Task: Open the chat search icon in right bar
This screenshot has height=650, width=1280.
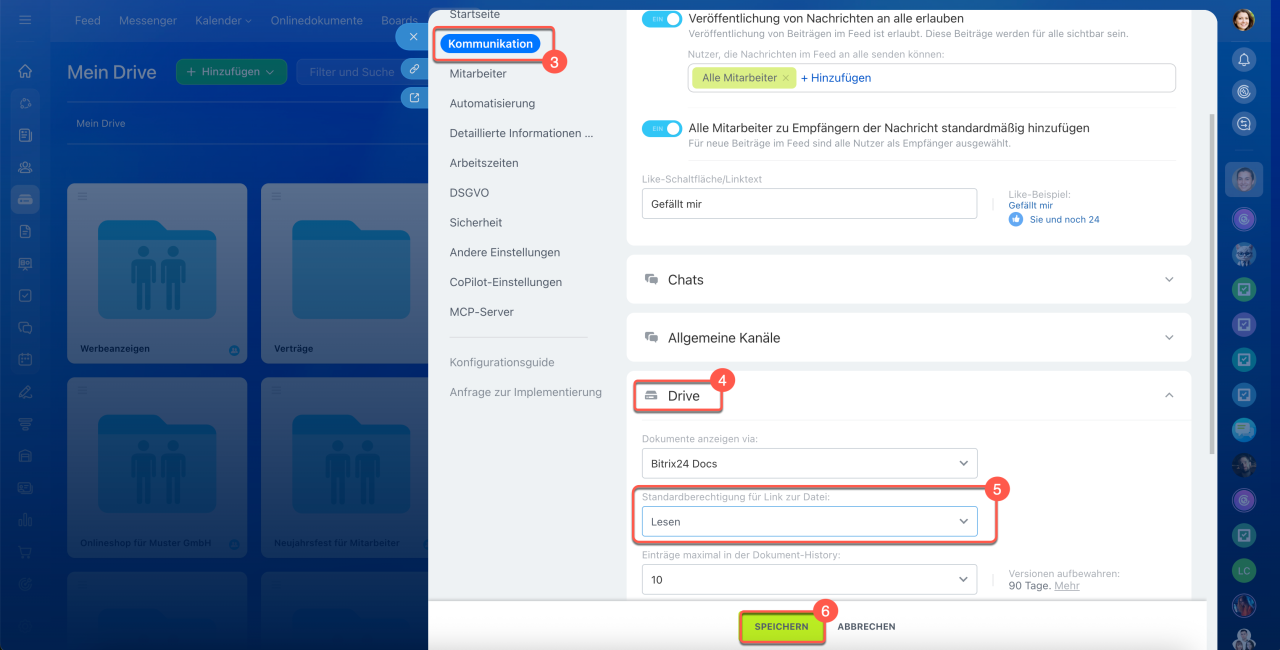Action: click(x=1243, y=123)
